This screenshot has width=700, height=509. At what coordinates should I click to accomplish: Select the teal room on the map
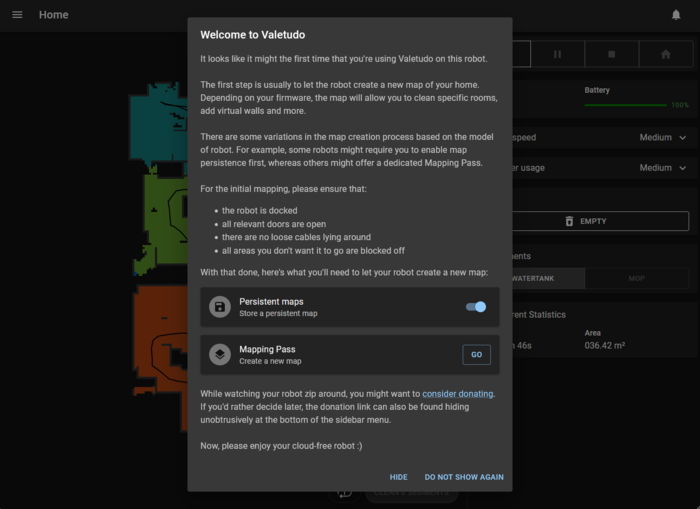(156, 125)
